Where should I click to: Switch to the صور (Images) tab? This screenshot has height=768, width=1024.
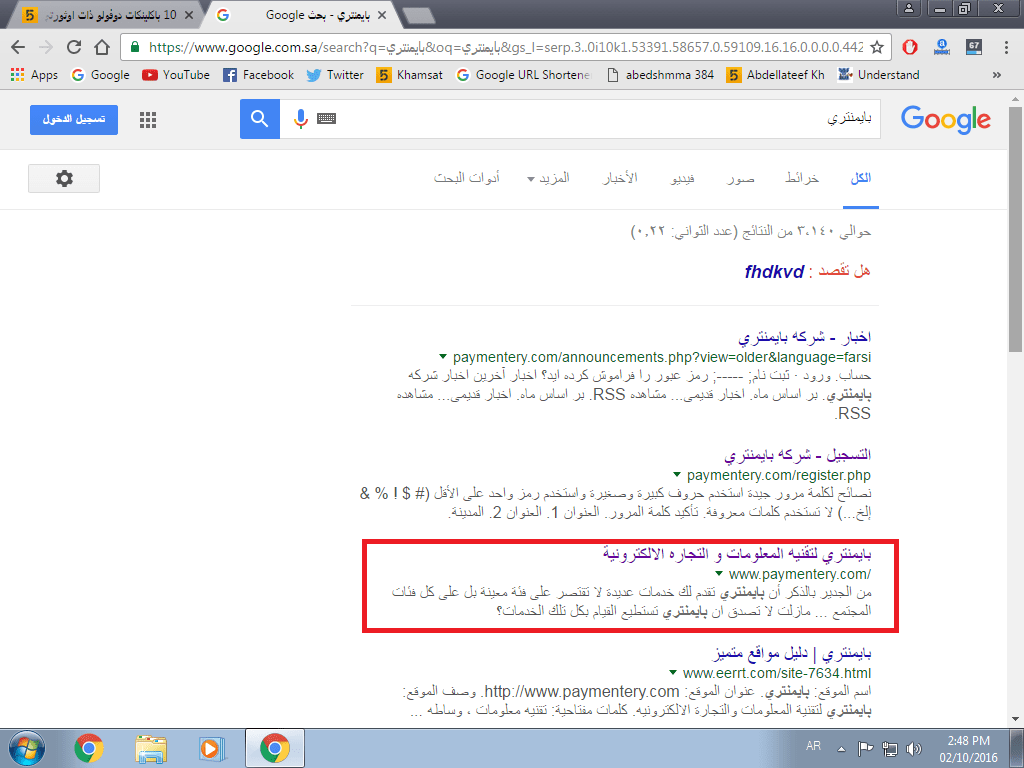click(x=741, y=178)
